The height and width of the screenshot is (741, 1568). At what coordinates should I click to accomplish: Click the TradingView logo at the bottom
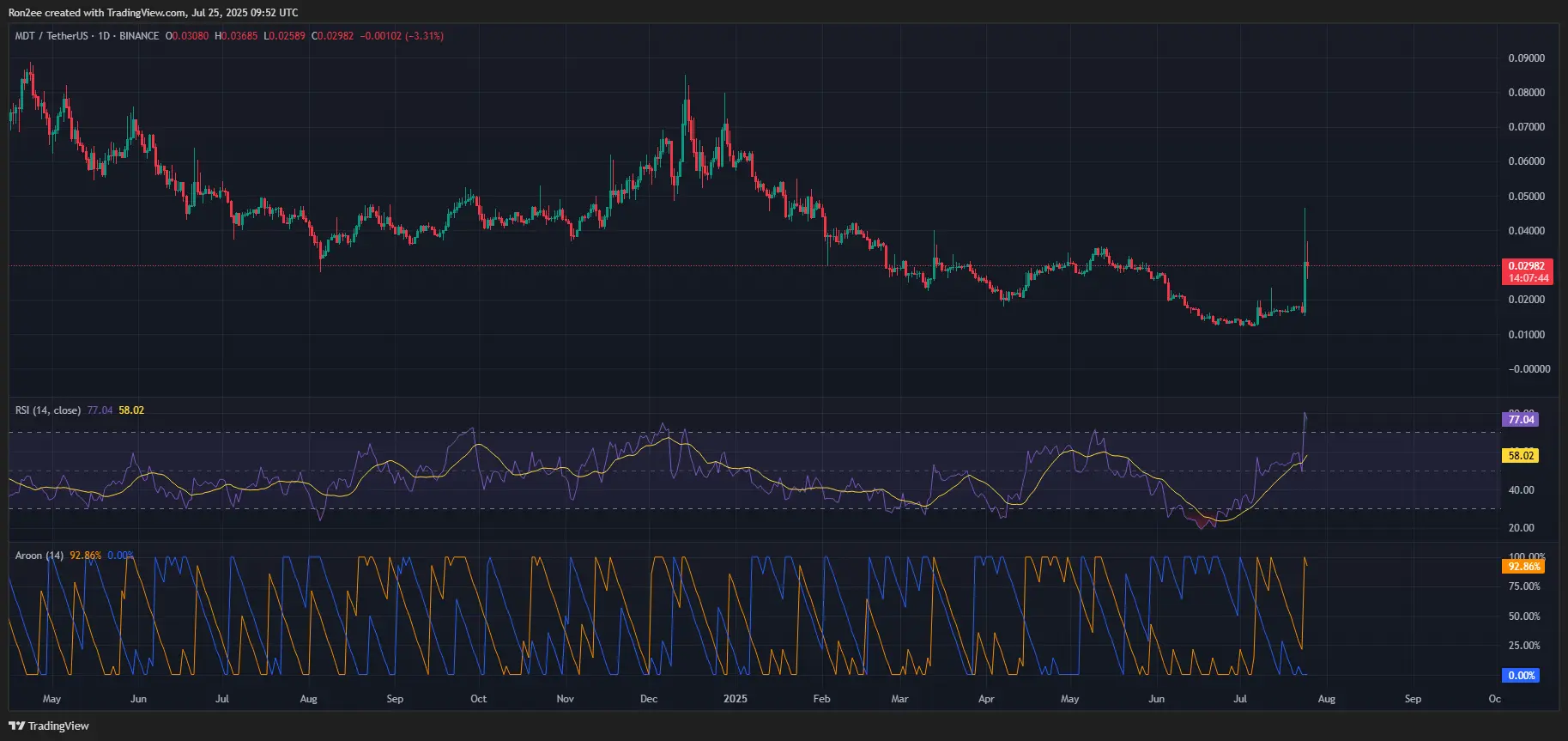pos(49,726)
